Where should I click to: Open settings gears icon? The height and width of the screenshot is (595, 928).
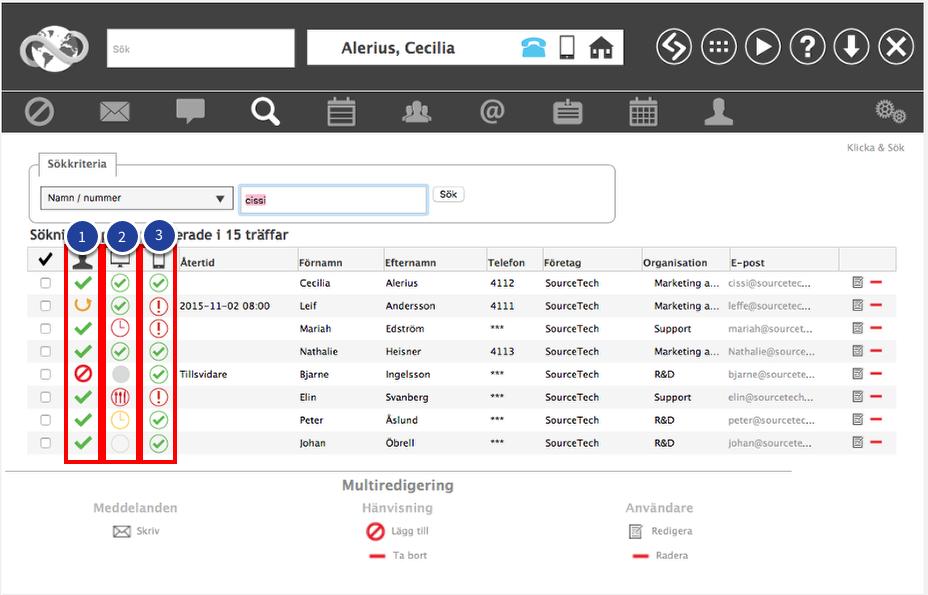[891, 111]
